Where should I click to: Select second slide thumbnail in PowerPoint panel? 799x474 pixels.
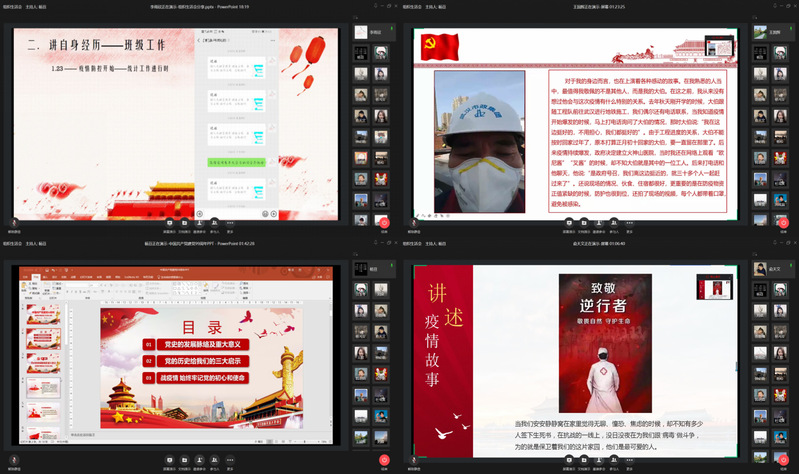coord(44,338)
